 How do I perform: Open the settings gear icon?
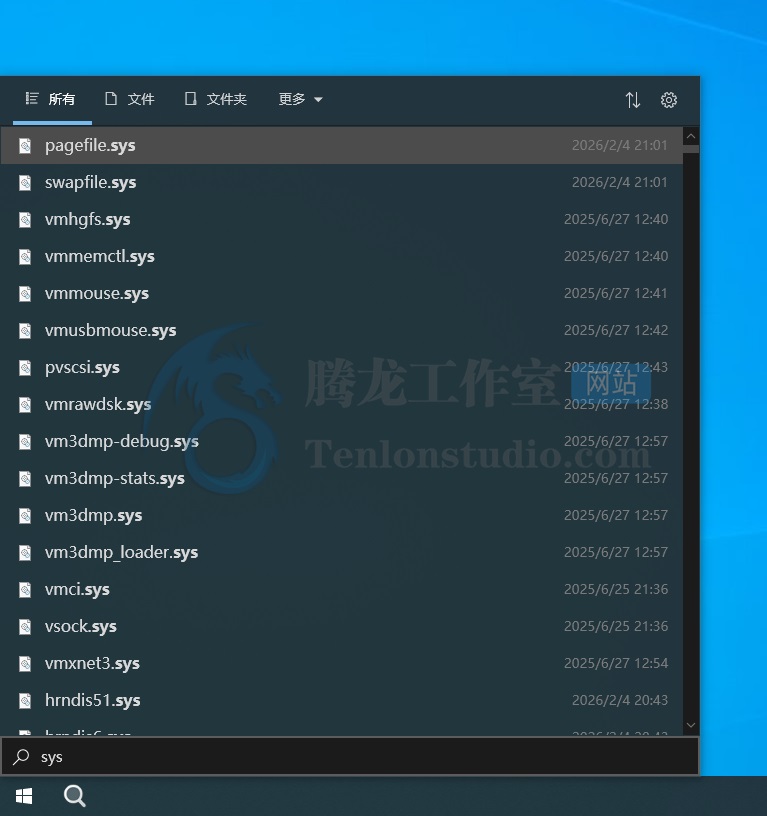point(669,100)
